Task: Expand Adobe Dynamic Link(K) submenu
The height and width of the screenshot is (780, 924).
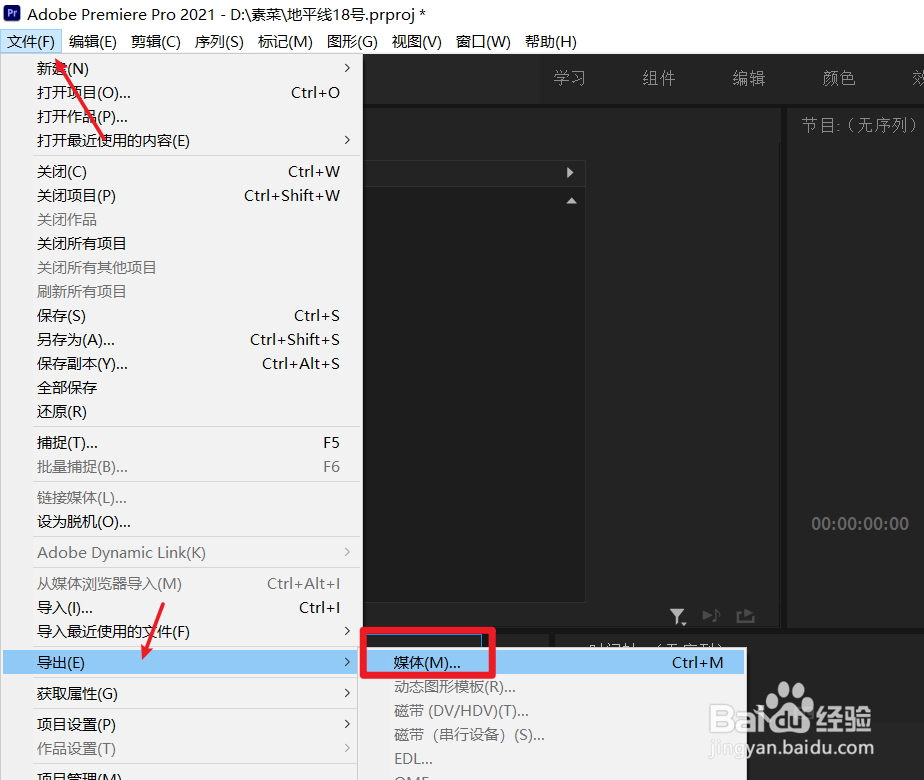Action: 182,553
